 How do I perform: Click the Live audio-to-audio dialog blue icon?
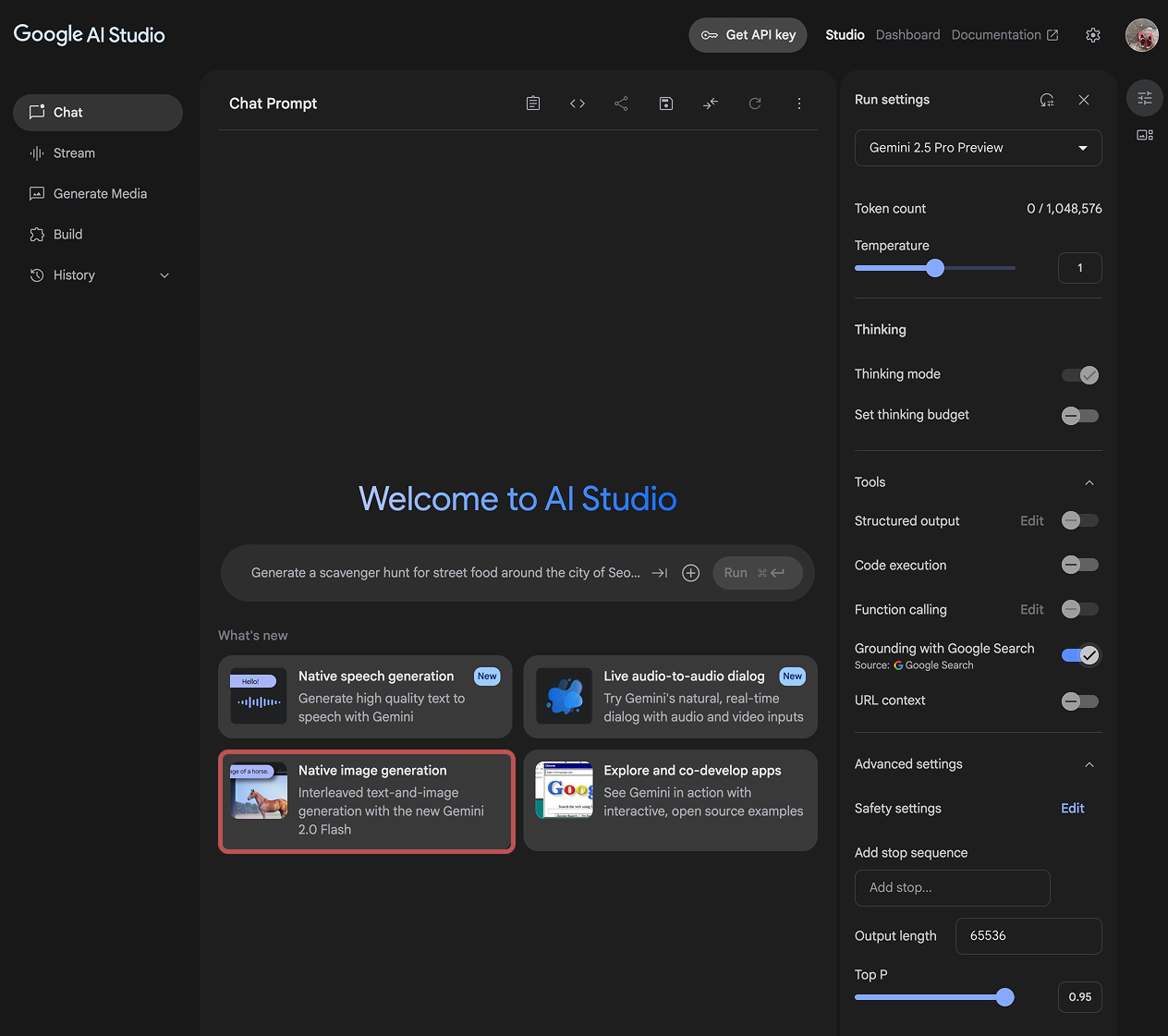(x=565, y=697)
